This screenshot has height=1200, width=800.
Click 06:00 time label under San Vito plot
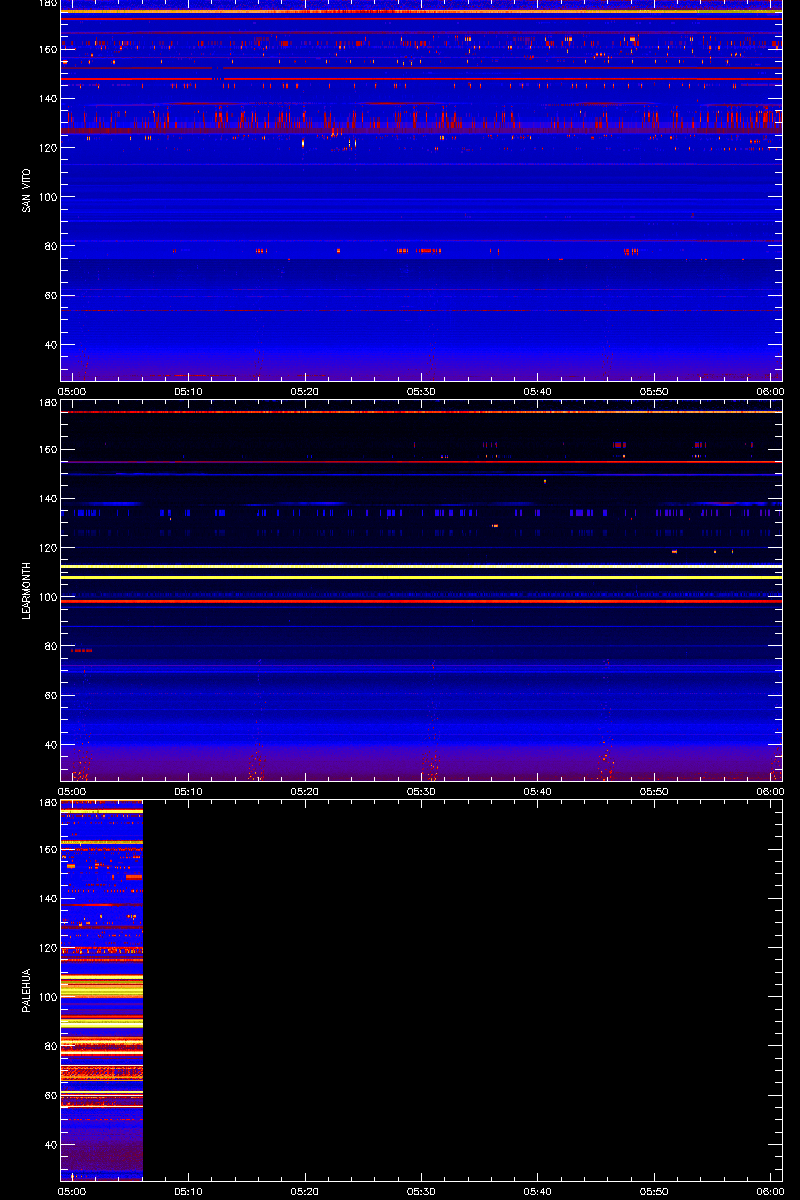click(770, 392)
